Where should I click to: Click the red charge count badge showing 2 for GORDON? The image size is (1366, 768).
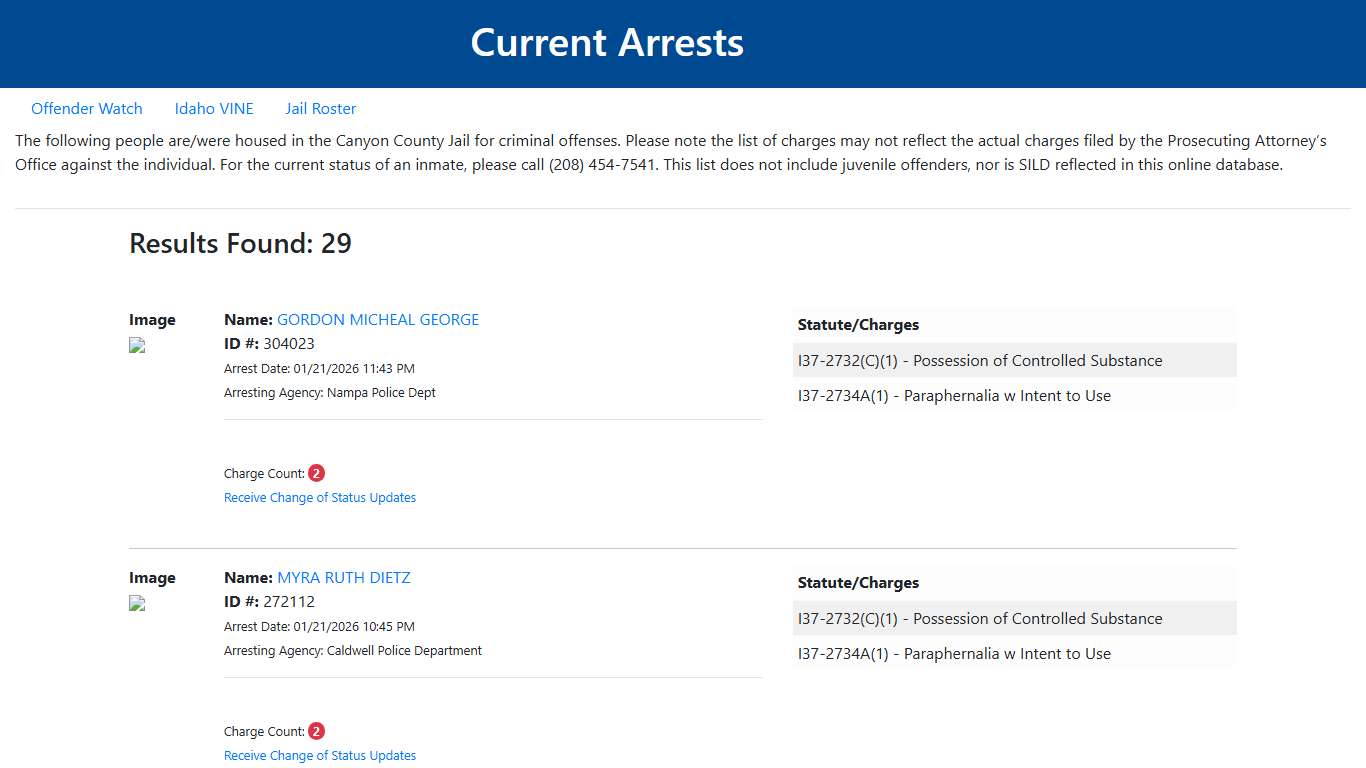point(316,472)
